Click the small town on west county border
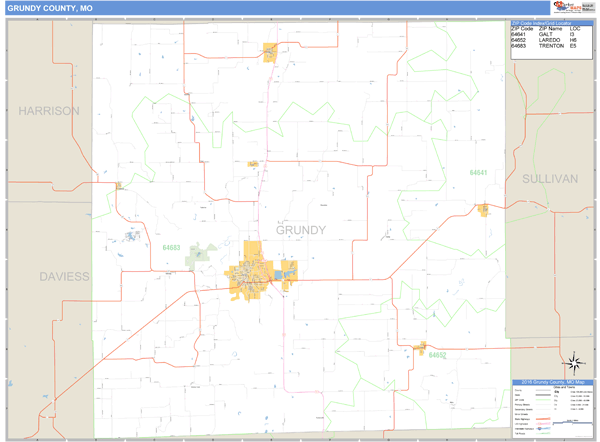 point(118,185)
